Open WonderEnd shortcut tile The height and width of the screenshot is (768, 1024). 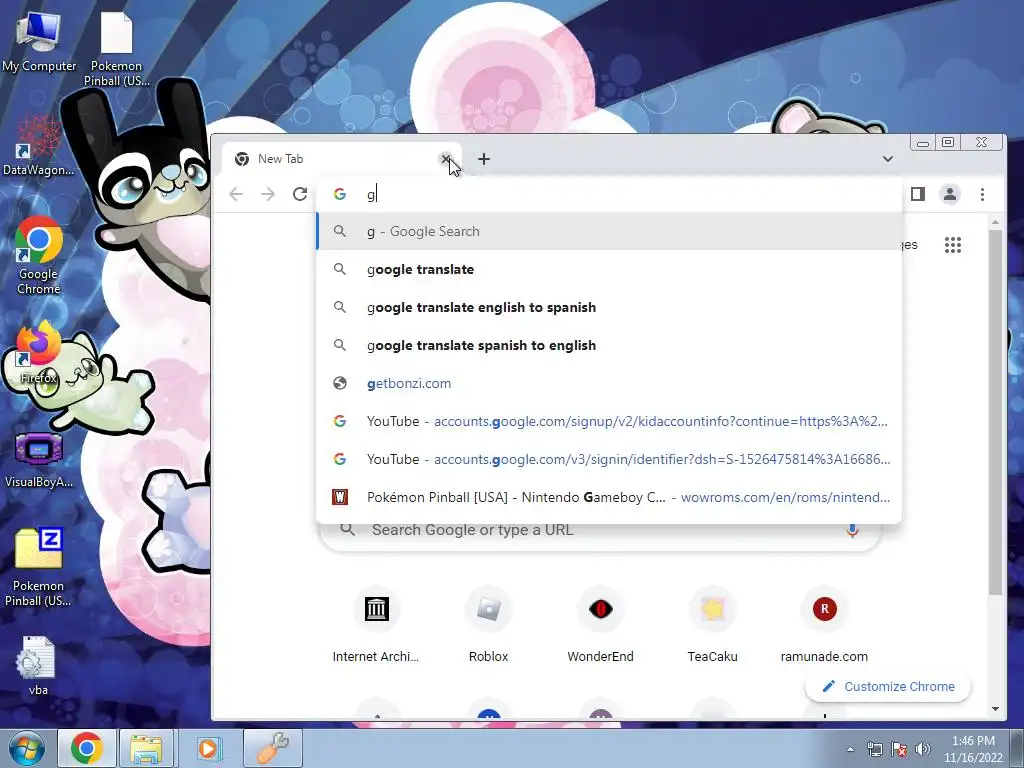point(600,625)
